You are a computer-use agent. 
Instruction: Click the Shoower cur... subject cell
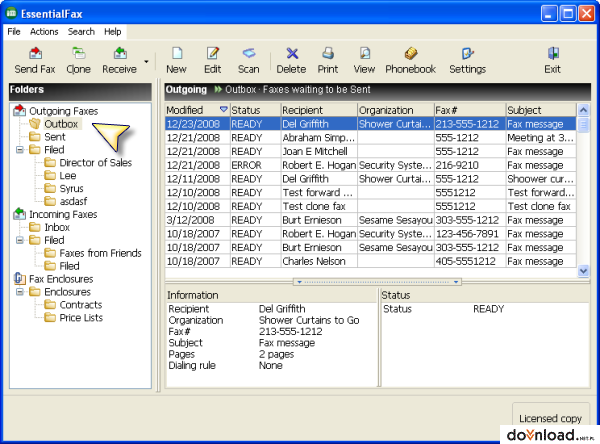pyautogui.click(x=541, y=179)
